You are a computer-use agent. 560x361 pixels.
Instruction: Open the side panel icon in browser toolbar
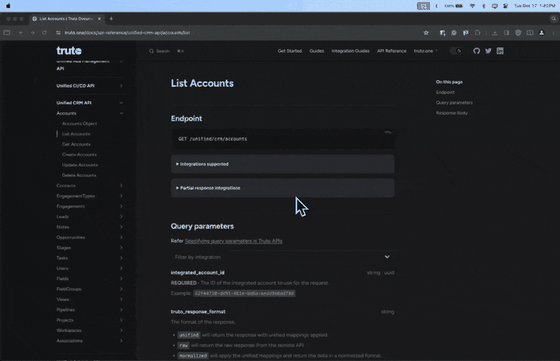pyautogui.click(x=506, y=33)
